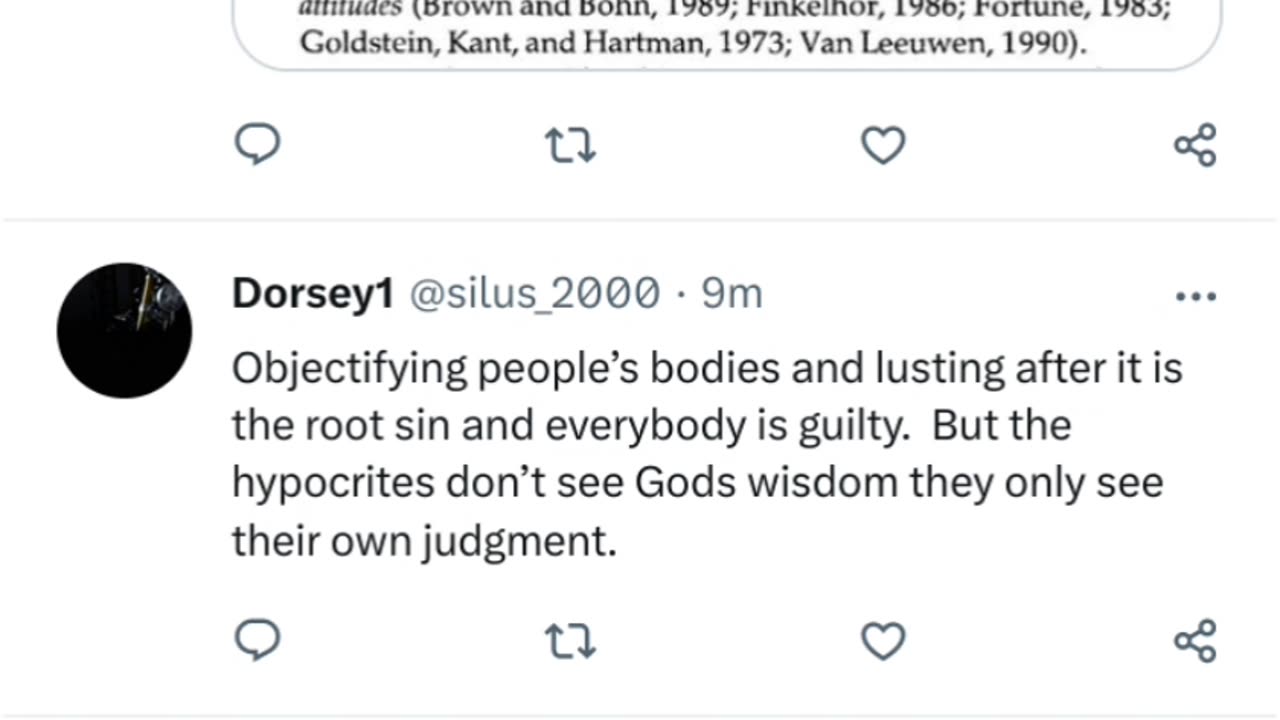
Task: Open the Dorsey1 display name link
Action: click(x=313, y=294)
